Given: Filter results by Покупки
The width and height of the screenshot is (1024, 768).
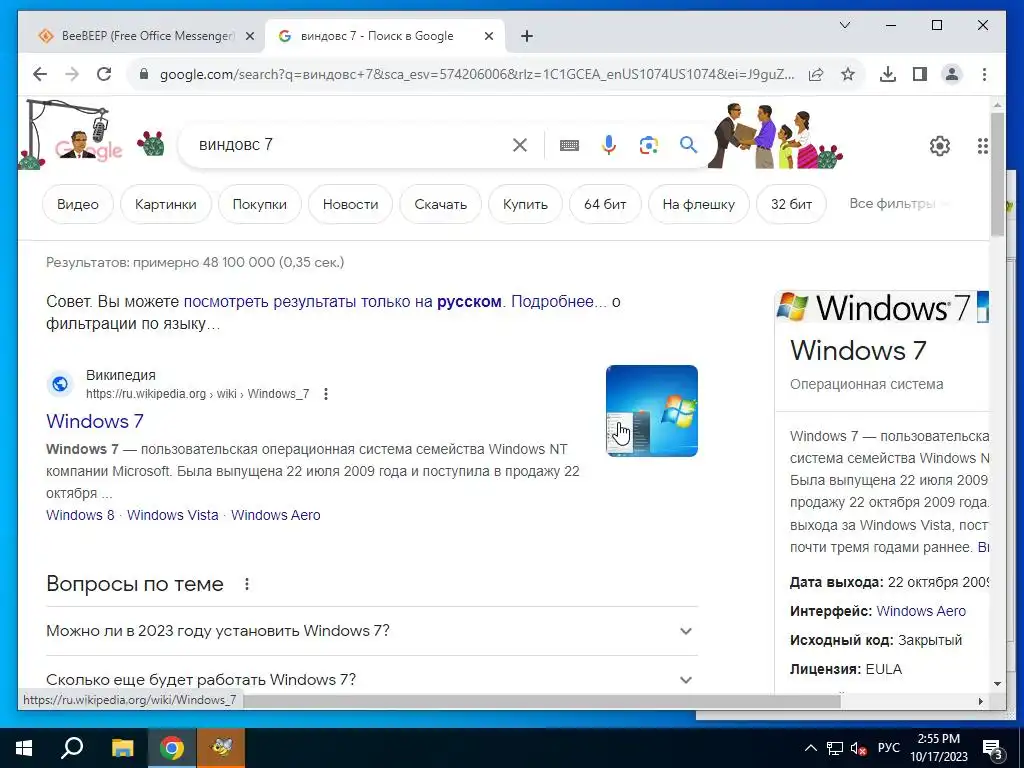Looking at the screenshot, I should pyautogui.click(x=260, y=204).
